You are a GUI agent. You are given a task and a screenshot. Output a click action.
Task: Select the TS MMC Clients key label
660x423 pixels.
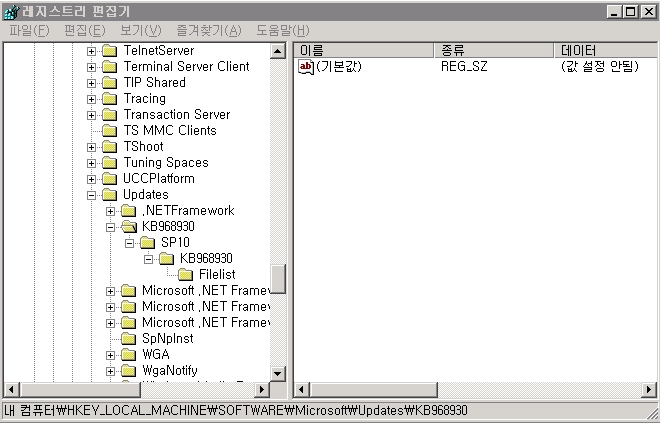[170, 131]
